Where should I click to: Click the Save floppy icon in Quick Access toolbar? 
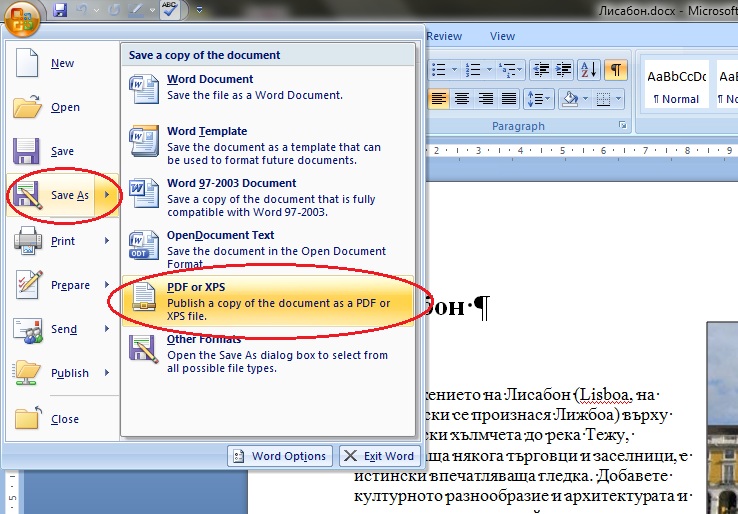60,10
